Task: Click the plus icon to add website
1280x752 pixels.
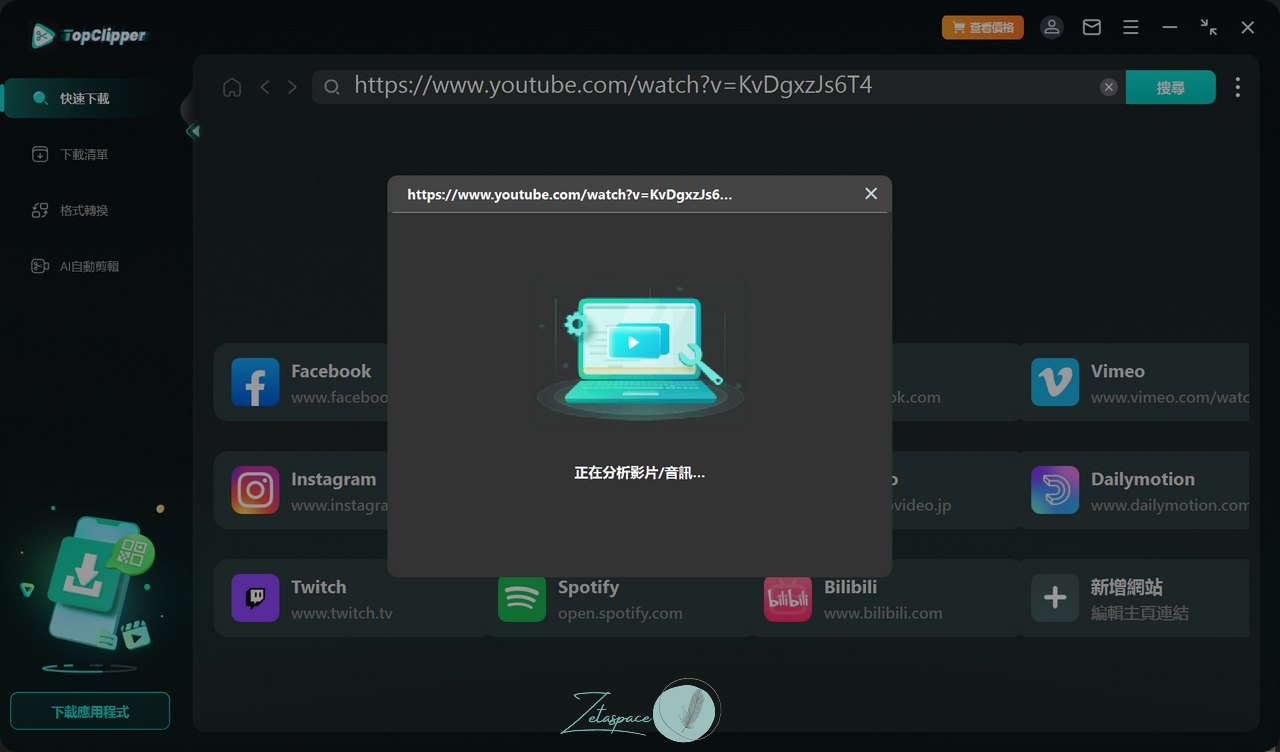Action: pos(1055,598)
